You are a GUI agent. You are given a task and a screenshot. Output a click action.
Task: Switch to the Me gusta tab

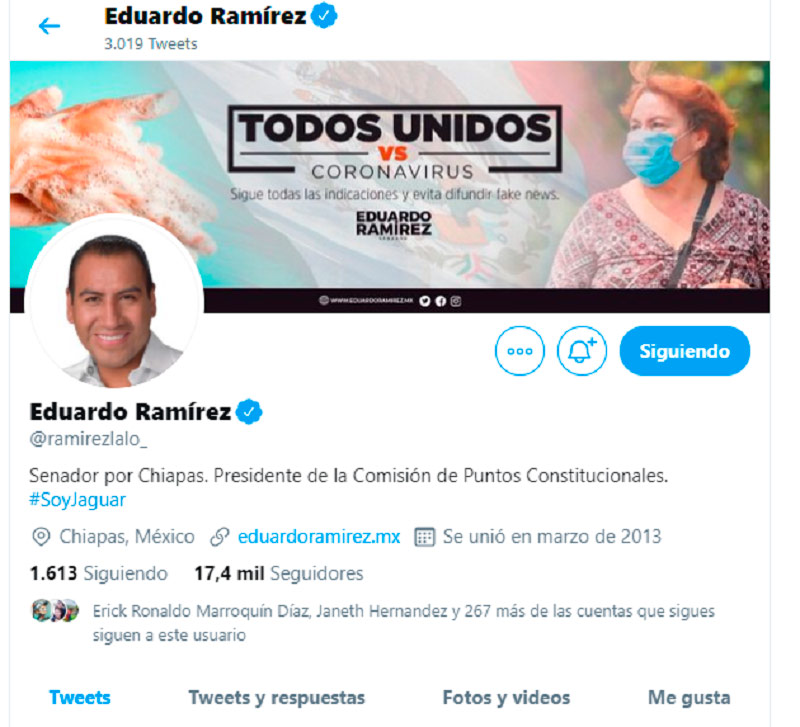coord(689,697)
